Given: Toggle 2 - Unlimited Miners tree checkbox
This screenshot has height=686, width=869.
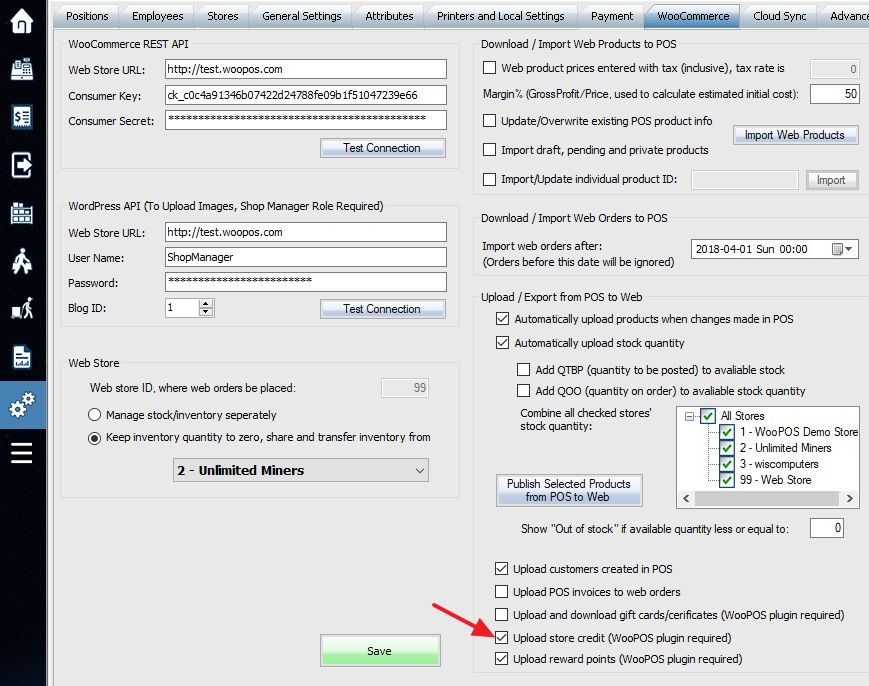Looking at the screenshot, I should (x=727, y=448).
